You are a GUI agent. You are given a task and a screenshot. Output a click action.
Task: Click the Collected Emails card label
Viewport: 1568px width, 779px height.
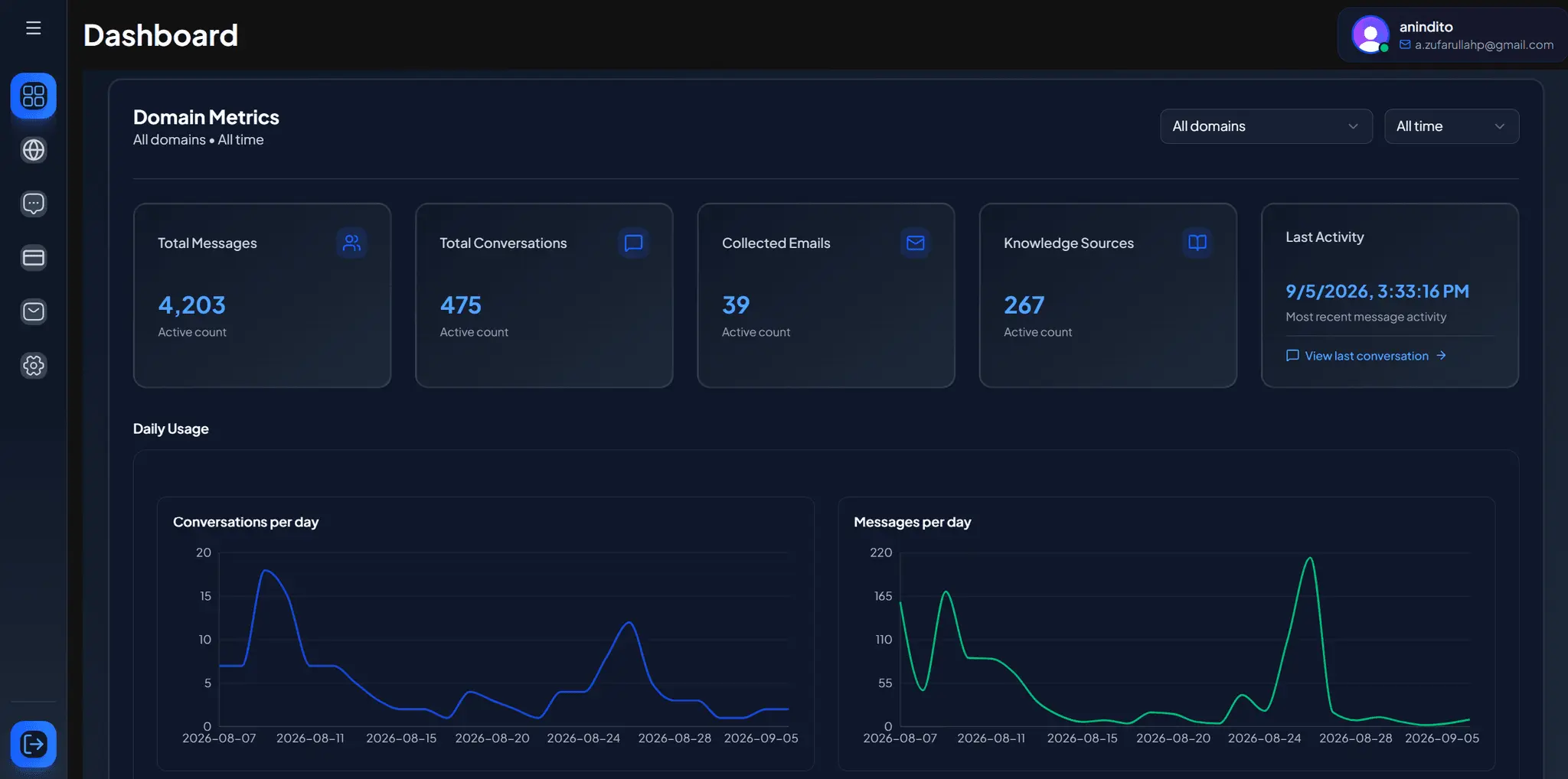776,243
